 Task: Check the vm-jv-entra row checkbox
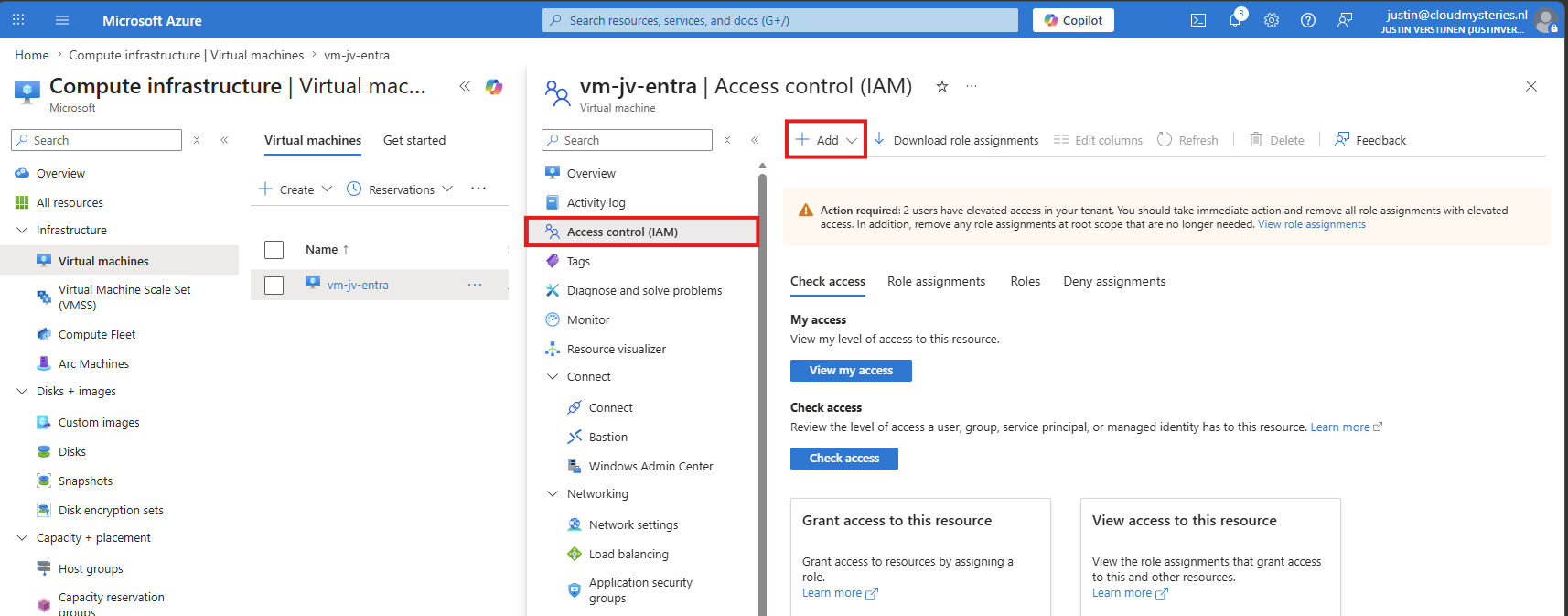click(x=274, y=286)
